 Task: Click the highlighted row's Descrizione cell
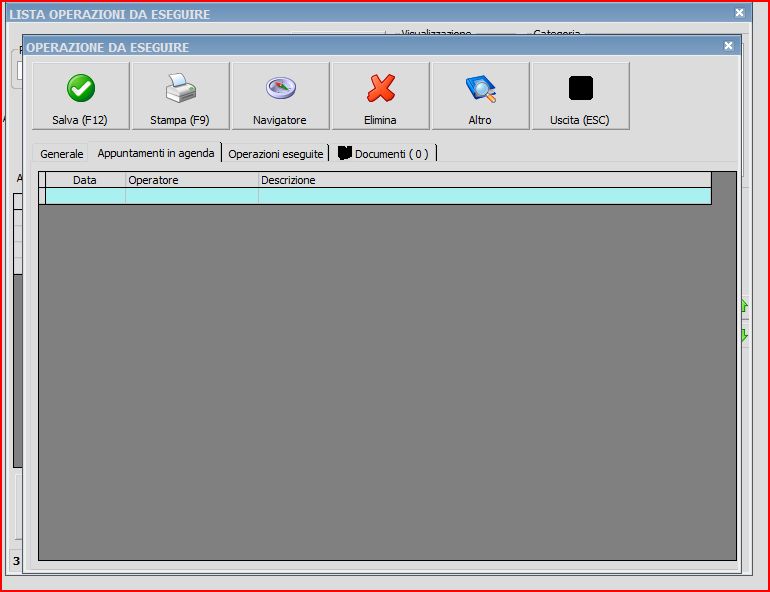coord(485,196)
